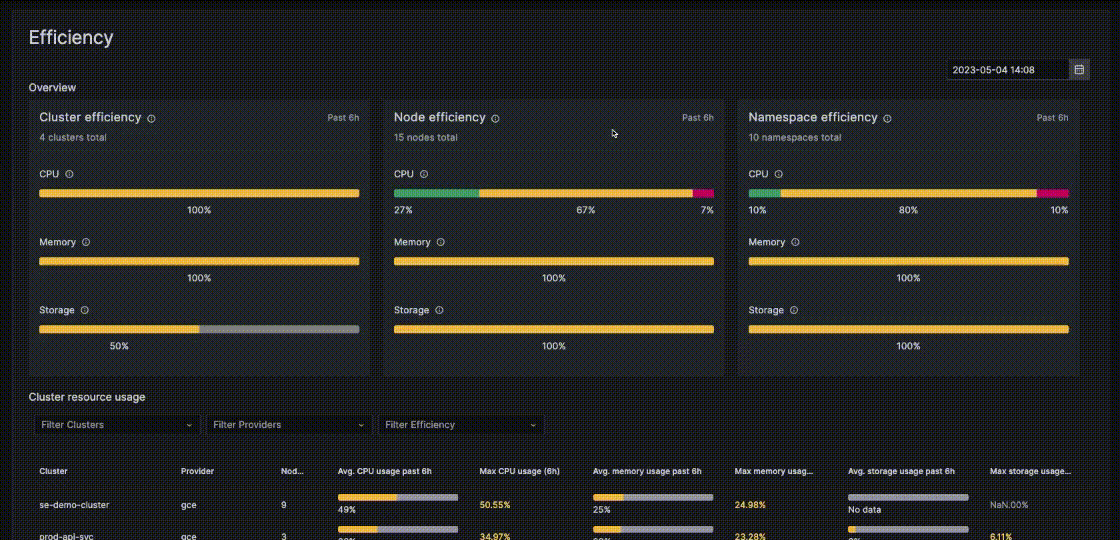Click Storage info icon in Cluster efficiency card
Screen dimensions: 1120x540
click(84, 310)
